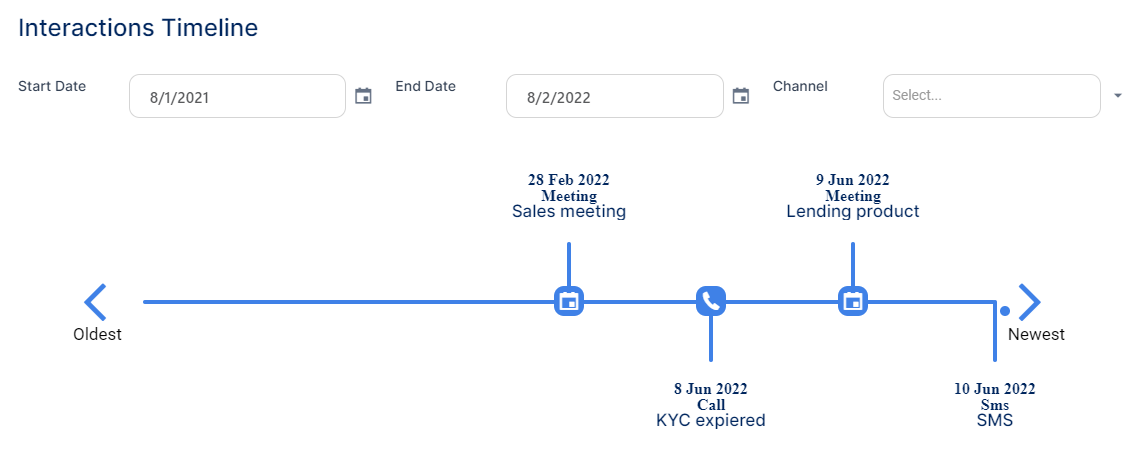Click the KYC expiered call label
The width and height of the screenshot is (1136, 464).
pyautogui.click(x=710, y=421)
